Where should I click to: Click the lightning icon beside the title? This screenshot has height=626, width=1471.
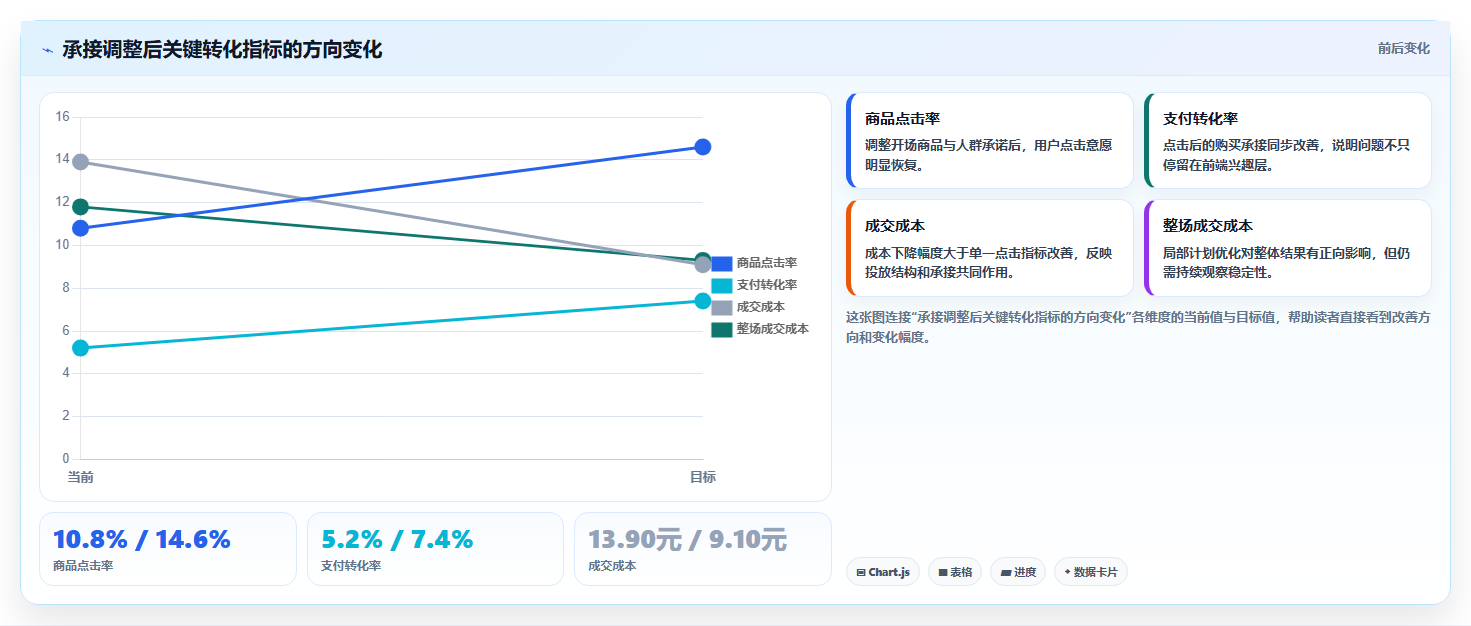tap(47, 50)
